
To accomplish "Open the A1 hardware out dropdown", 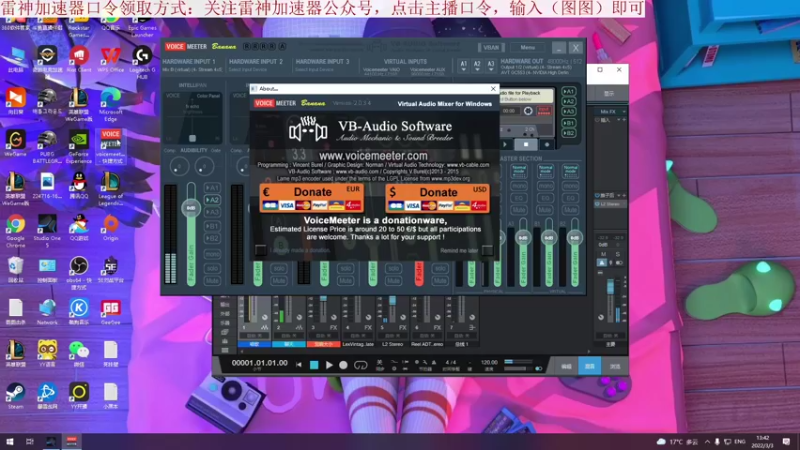I will [x=463, y=65].
